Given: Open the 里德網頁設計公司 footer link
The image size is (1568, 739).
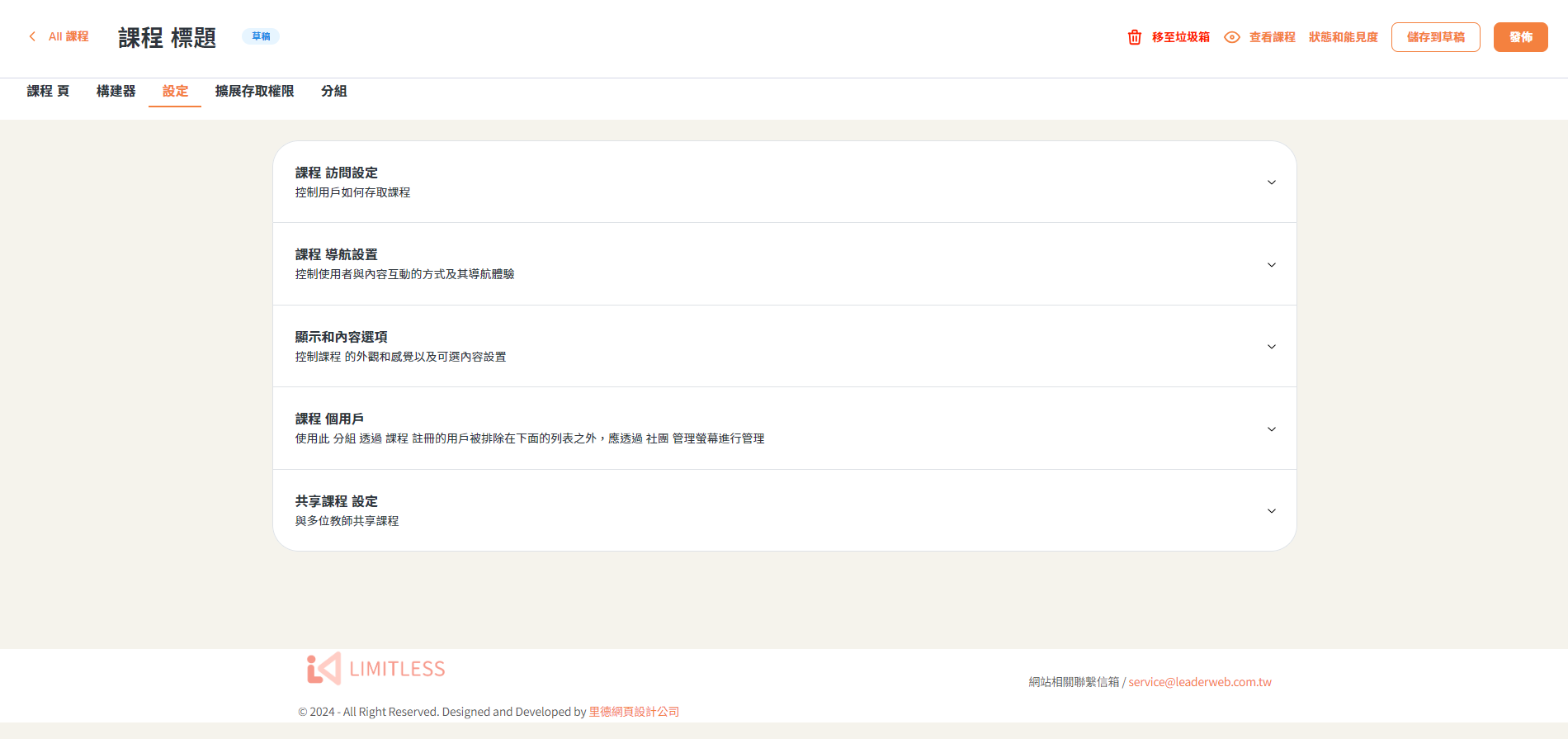Looking at the screenshot, I should (x=634, y=712).
